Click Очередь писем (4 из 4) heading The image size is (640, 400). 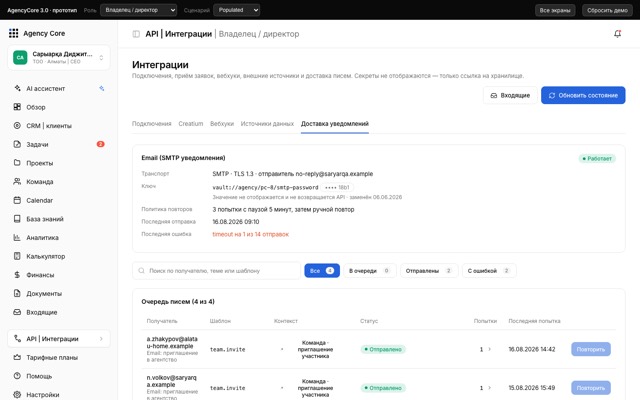pyautogui.click(x=178, y=302)
